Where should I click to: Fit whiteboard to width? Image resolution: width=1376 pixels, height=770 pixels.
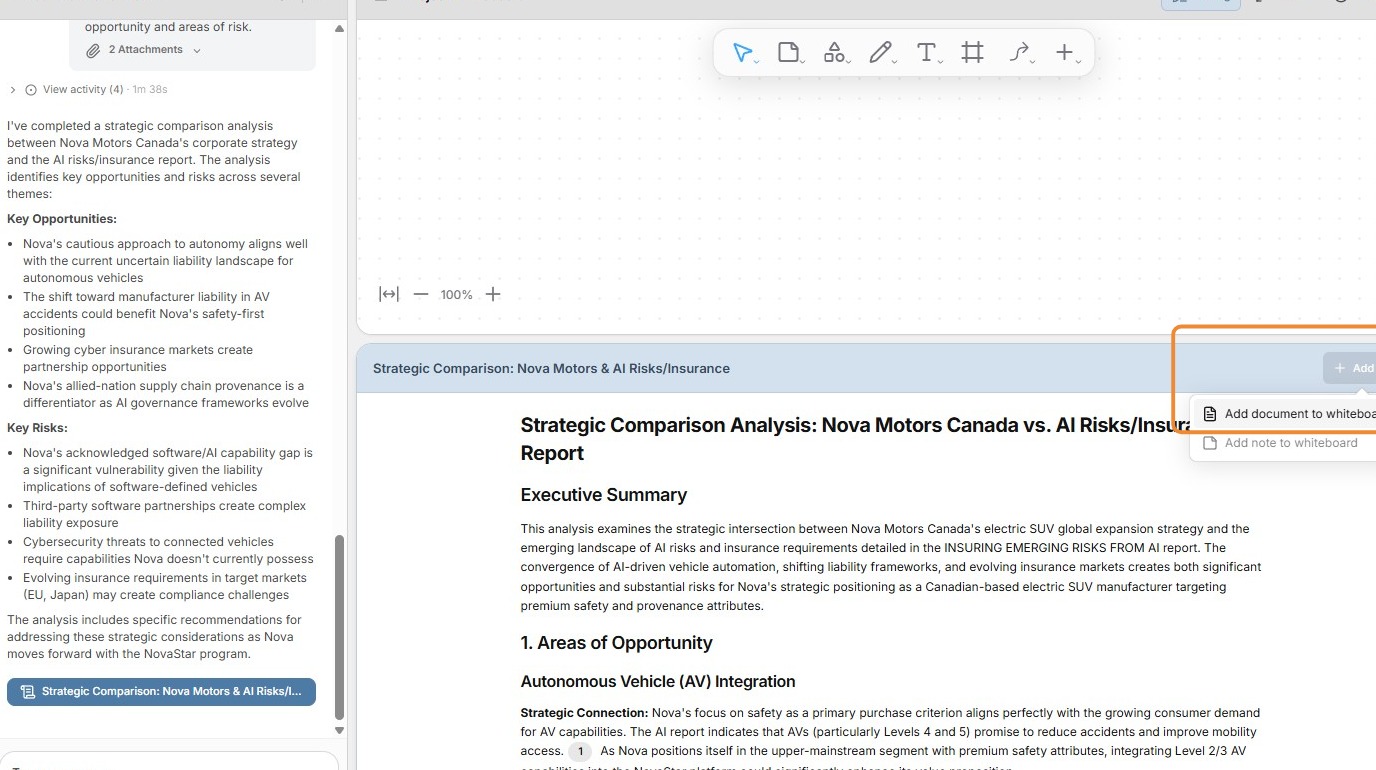pyautogui.click(x=389, y=294)
